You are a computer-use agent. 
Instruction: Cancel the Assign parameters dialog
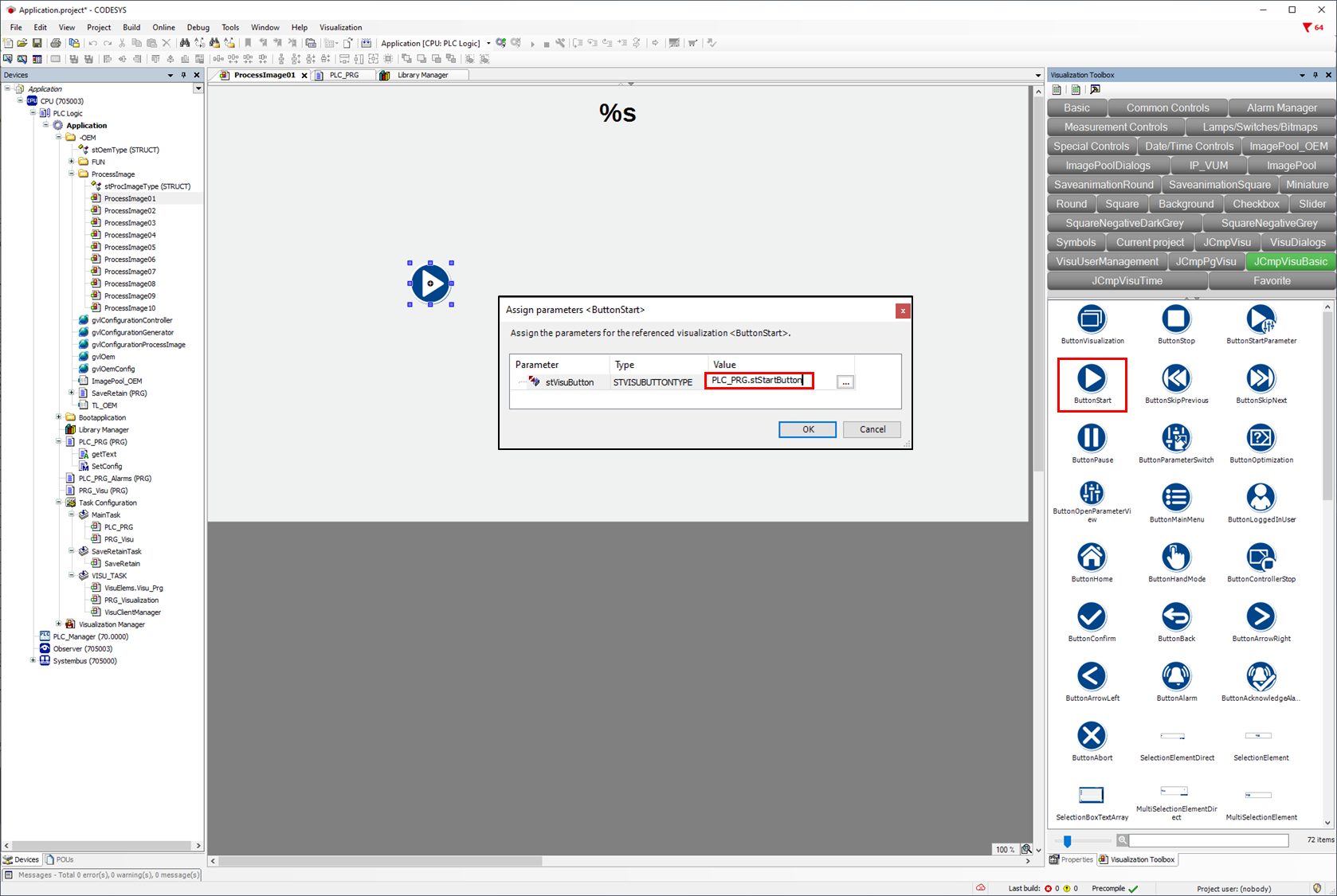(x=872, y=429)
